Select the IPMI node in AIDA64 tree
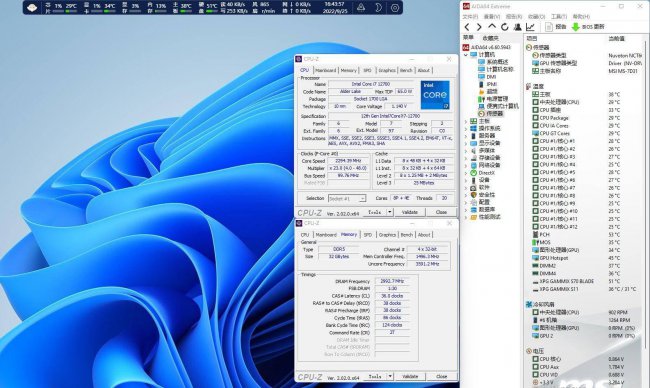This screenshot has width=650, height=388. coord(488,84)
